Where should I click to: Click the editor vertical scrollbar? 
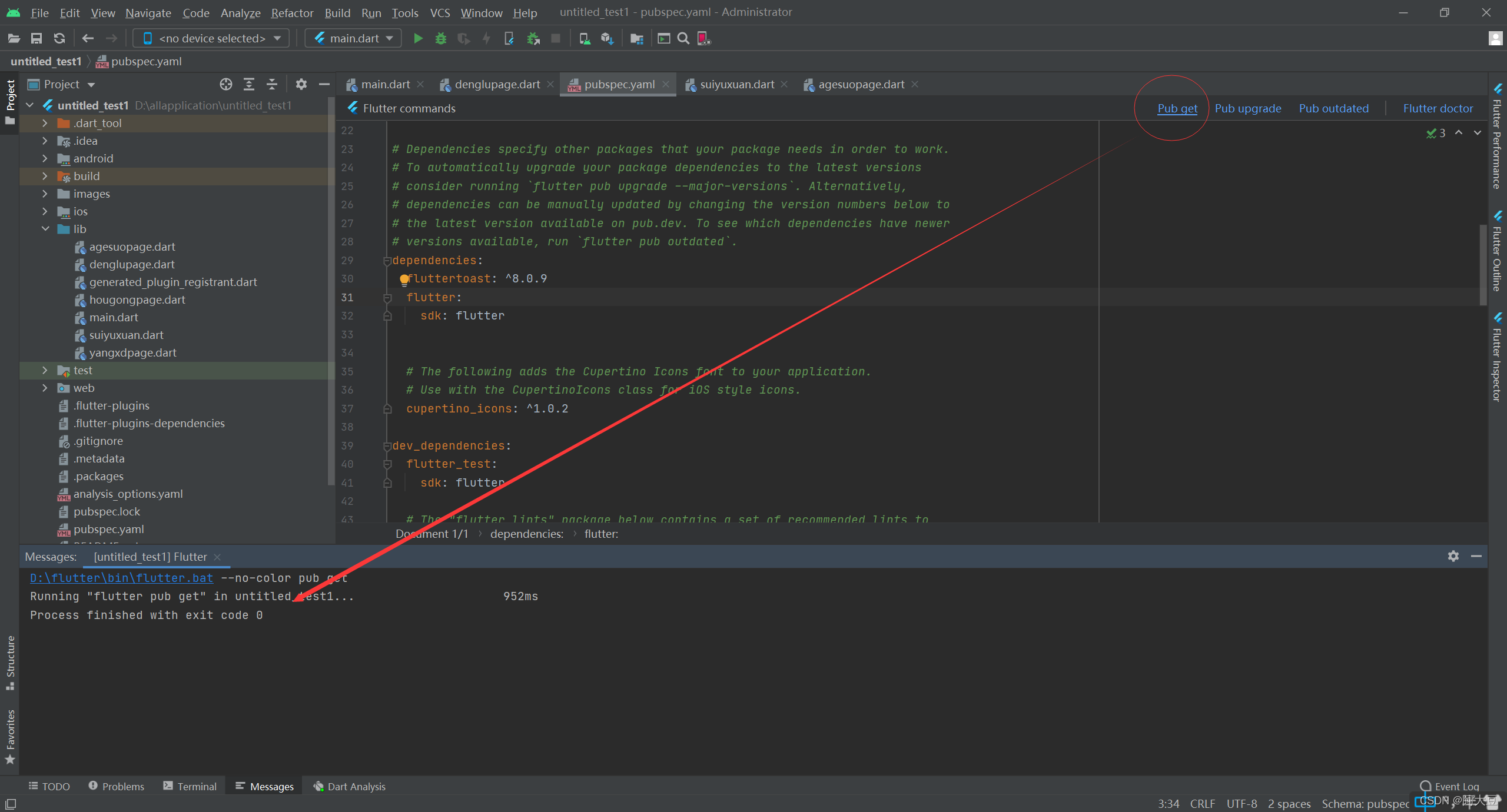click(1483, 265)
